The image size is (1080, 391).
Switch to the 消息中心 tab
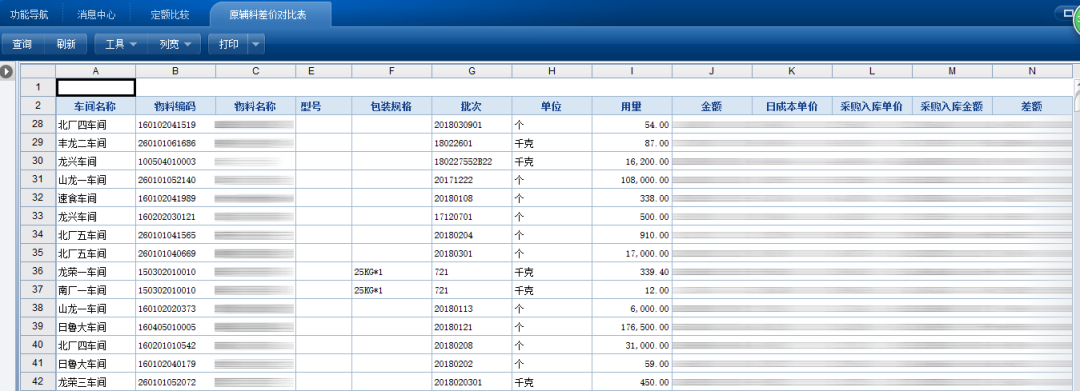[x=96, y=14]
